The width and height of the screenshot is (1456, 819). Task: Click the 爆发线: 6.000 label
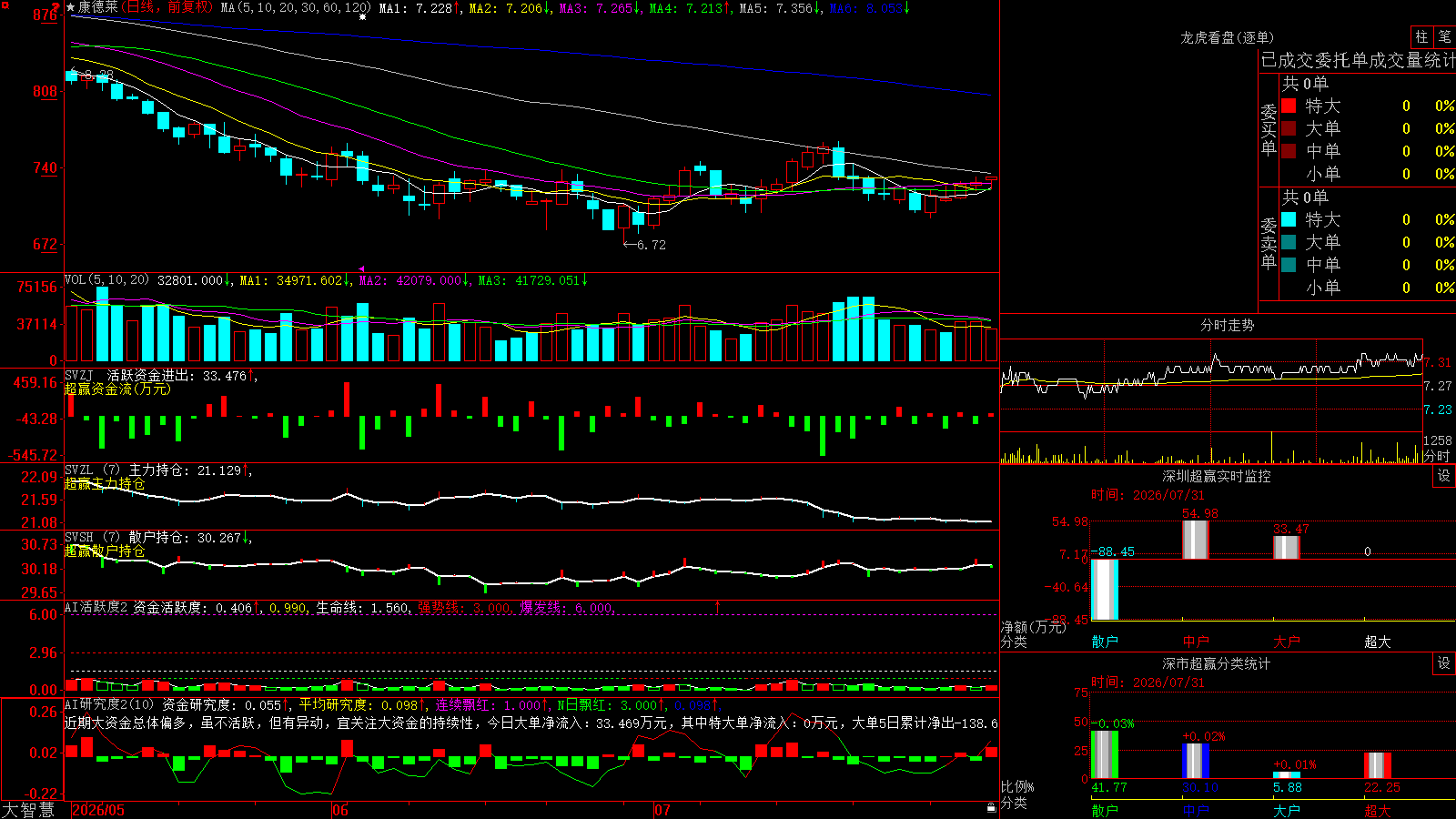[568, 607]
